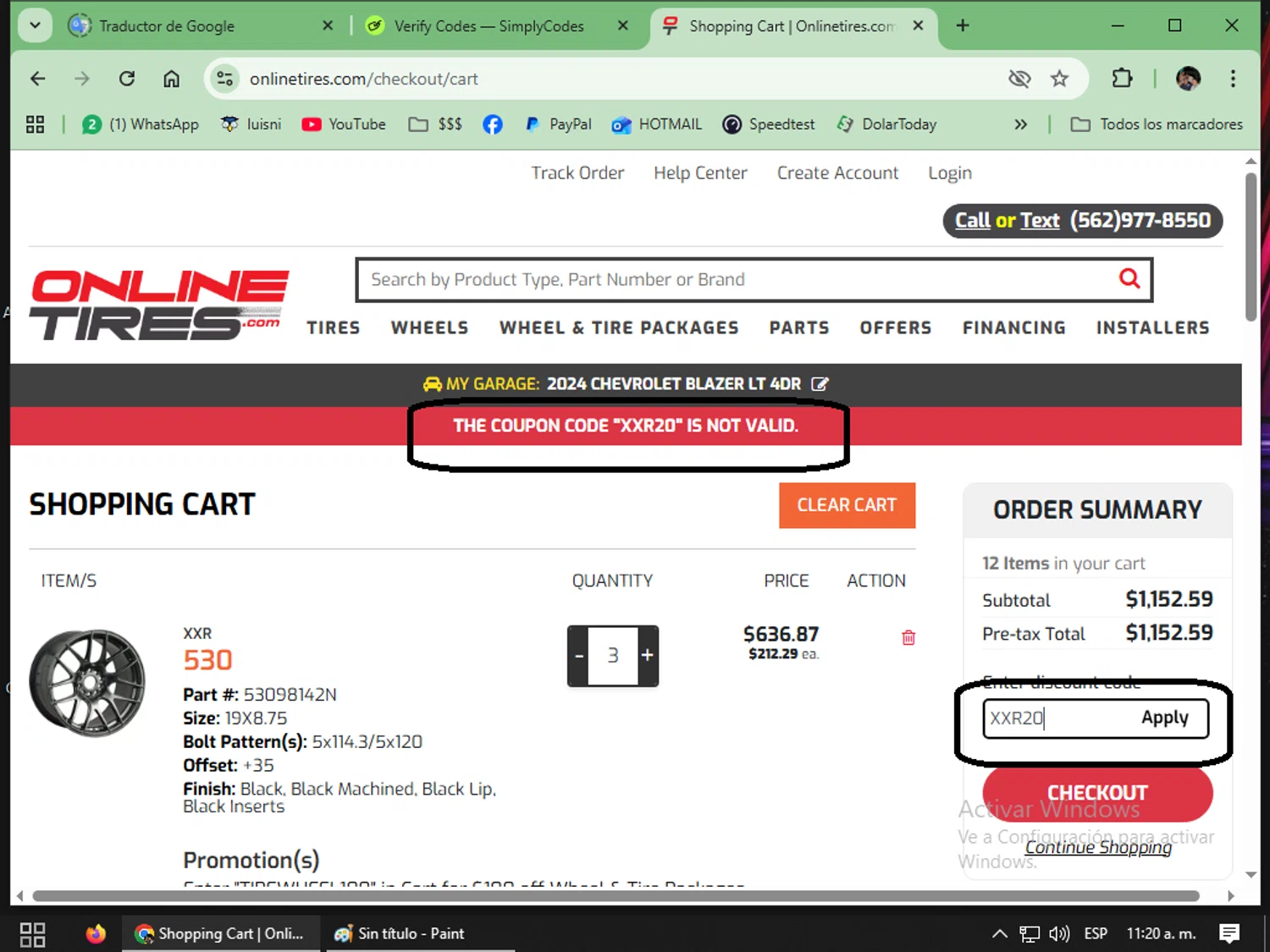This screenshot has height=952, width=1270.
Task: Click the CHECKOUT button
Action: (1097, 793)
